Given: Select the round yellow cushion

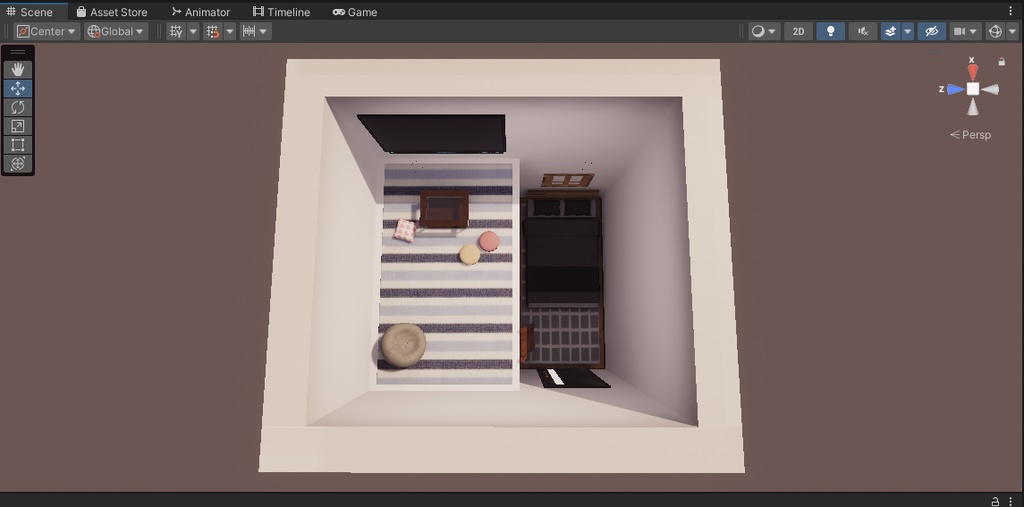Looking at the screenshot, I should tap(470, 254).
